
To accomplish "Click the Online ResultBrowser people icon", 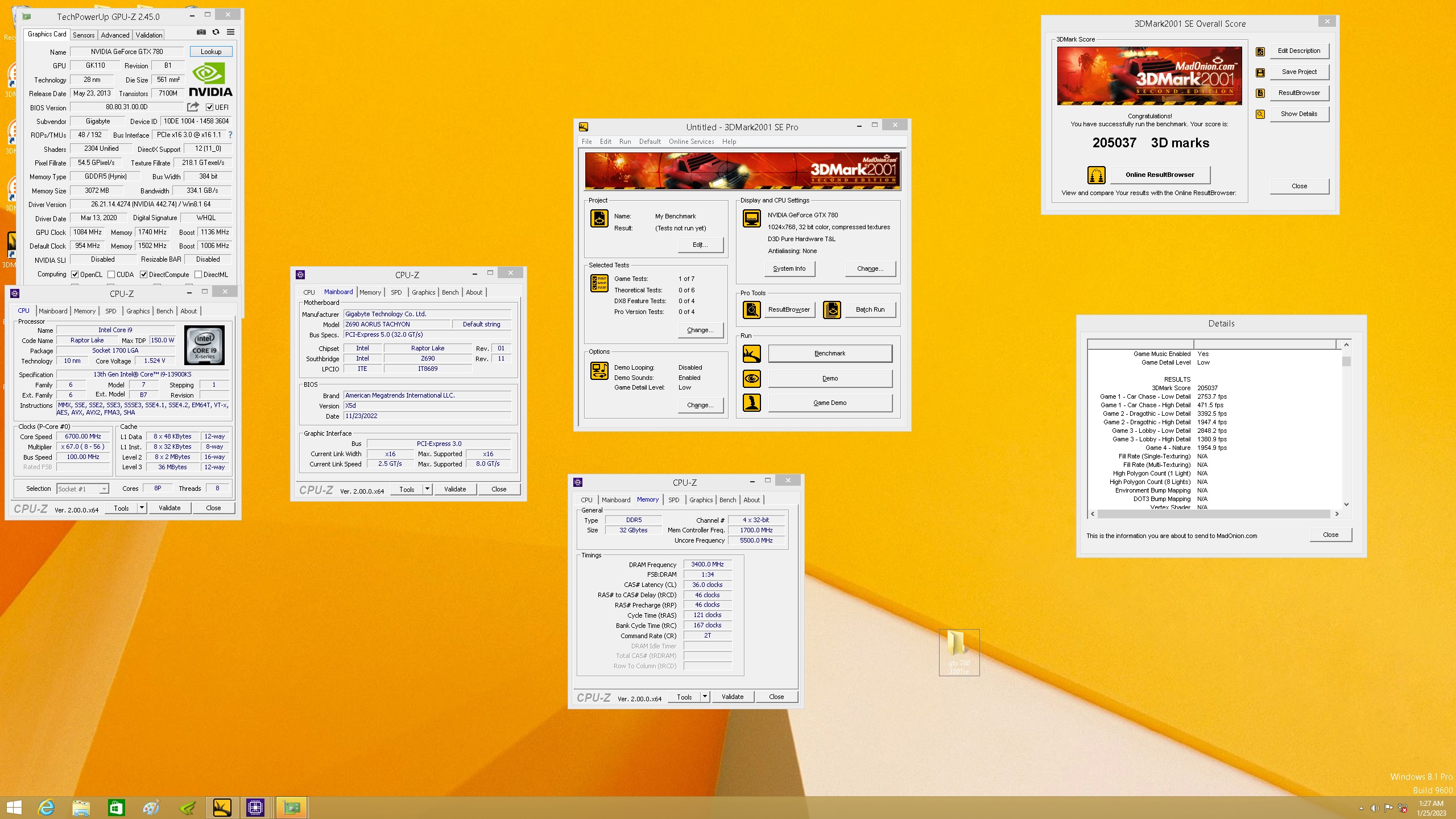I will click(x=1096, y=175).
